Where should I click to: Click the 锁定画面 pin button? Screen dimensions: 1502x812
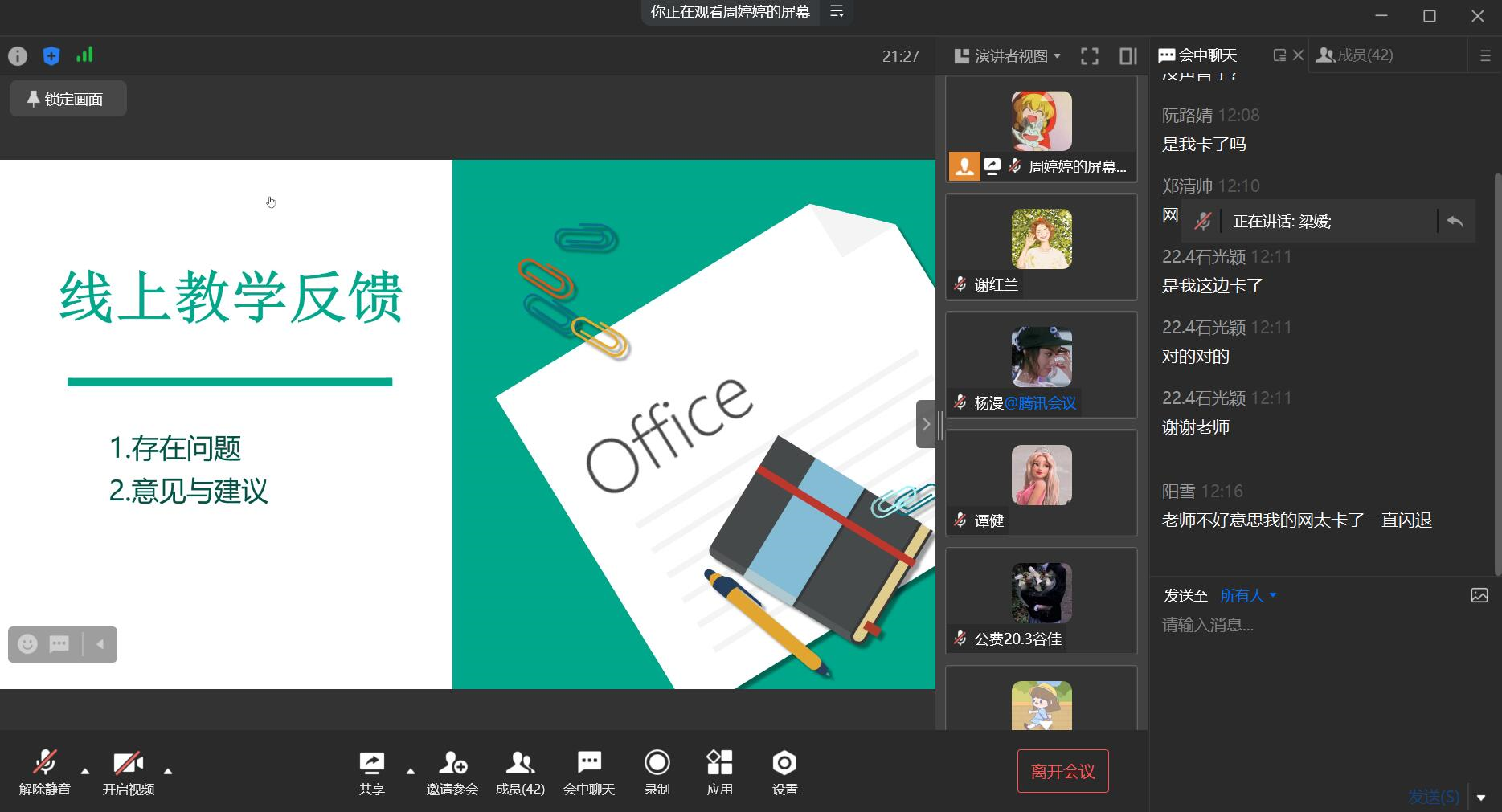[68, 99]
